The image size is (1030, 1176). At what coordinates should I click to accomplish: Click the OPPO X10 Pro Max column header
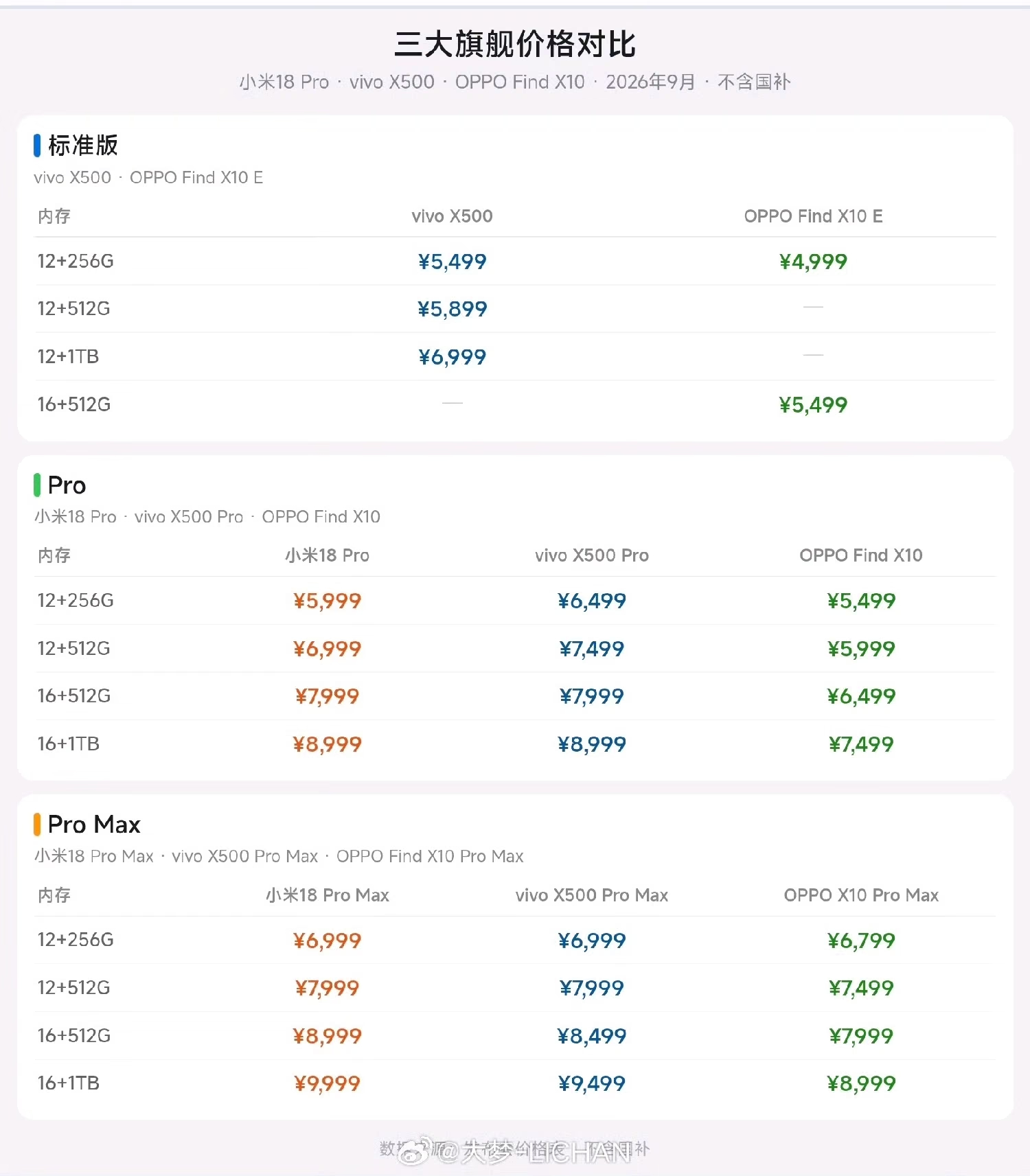[861, 895]
